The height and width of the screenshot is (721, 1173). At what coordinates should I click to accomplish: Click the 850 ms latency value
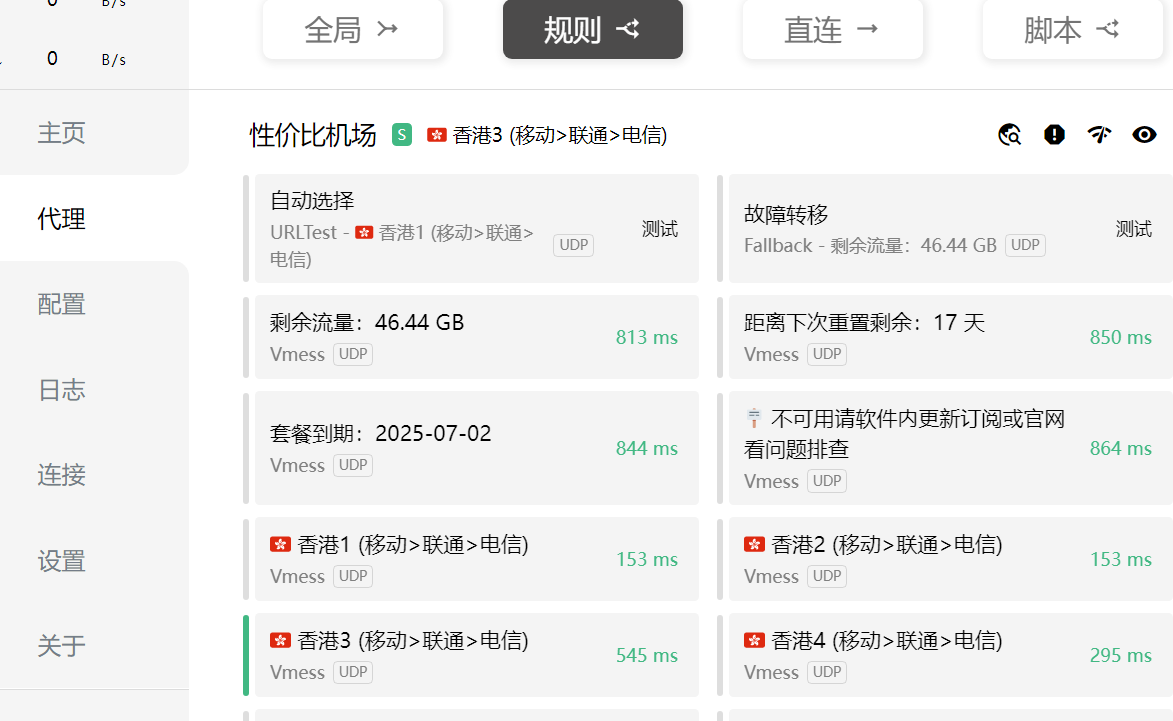point(1121,337)
